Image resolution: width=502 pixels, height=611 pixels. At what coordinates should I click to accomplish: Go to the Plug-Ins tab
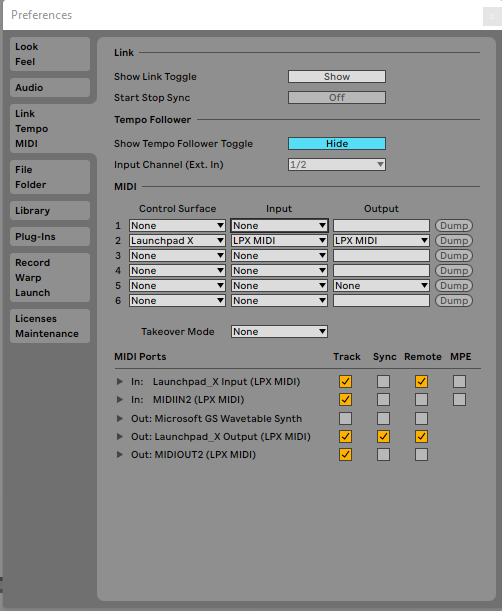pyautogui.click(x=50, y=237)
